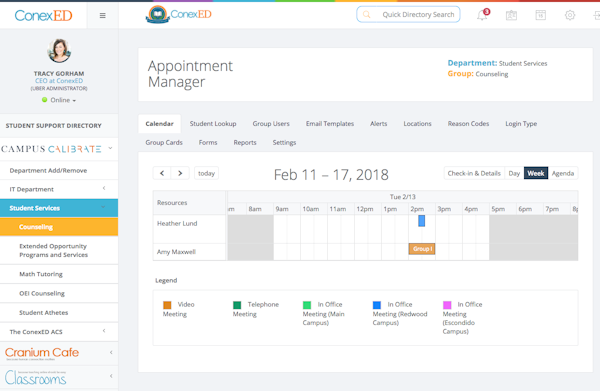Switch to the Forms tab

208,142
